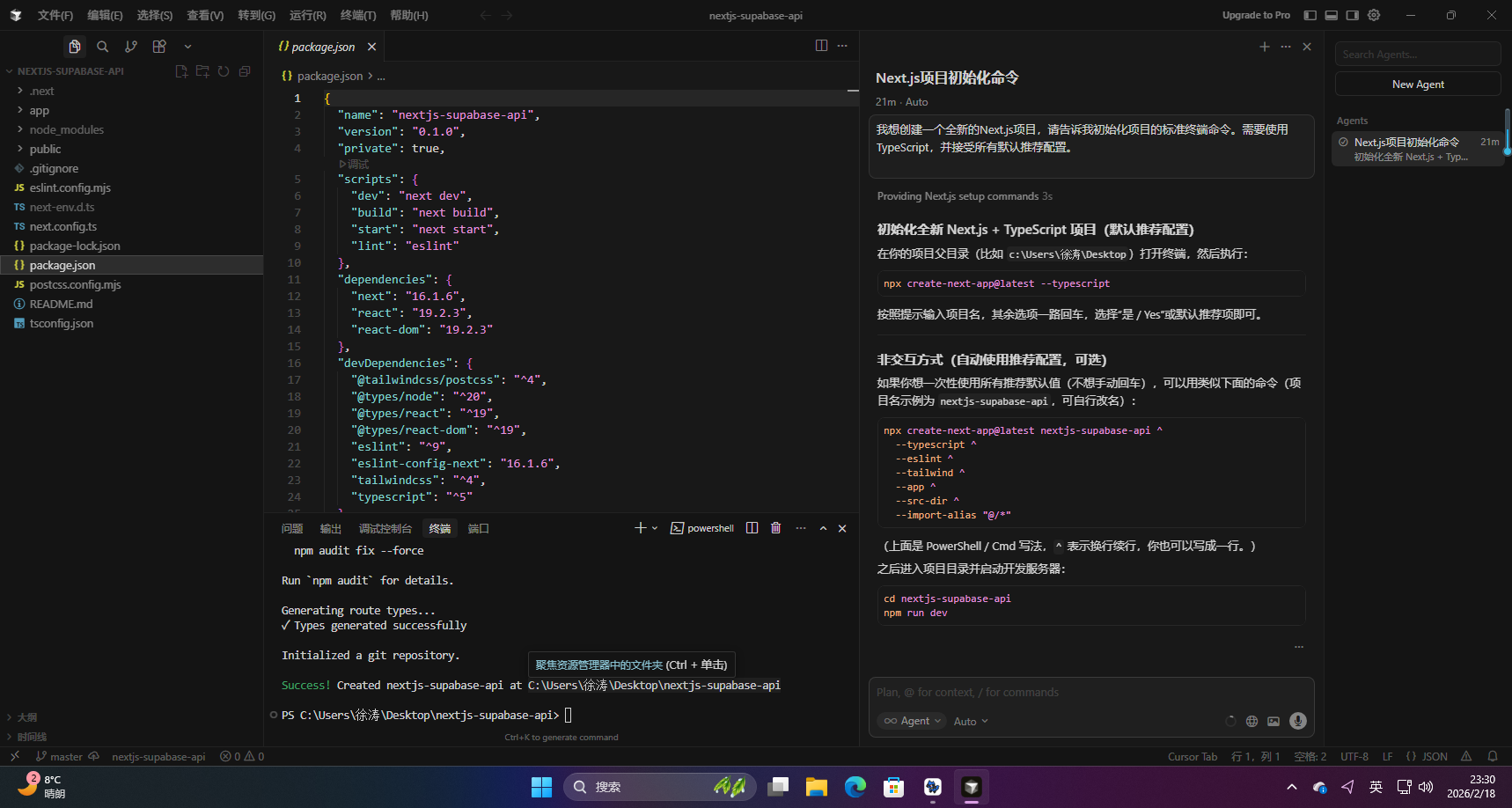Open the errors and warnings status item
This screenshot has width=1512, height=808.
pyautogui.click(x=242, y=756)
